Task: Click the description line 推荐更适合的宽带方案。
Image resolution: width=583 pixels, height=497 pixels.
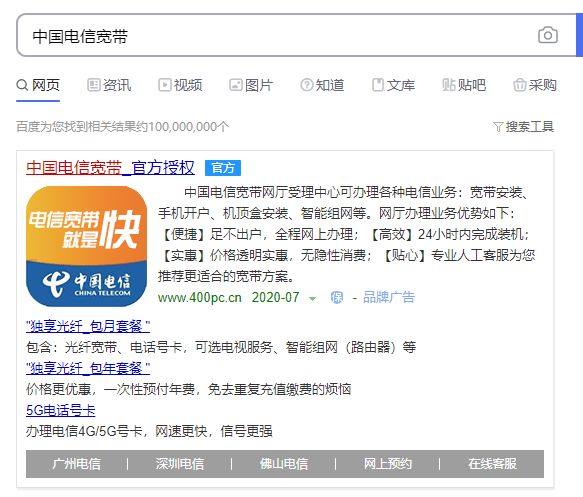Action: pos(227,276)
